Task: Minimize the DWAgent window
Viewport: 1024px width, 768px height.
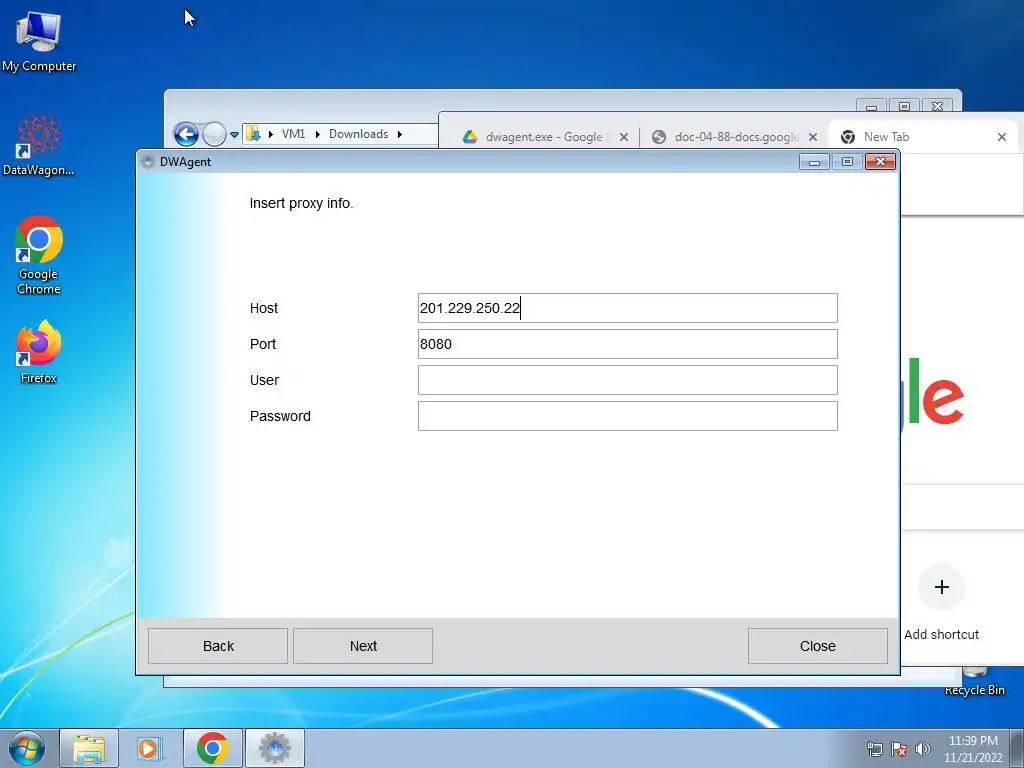Action: pos(814,162)
